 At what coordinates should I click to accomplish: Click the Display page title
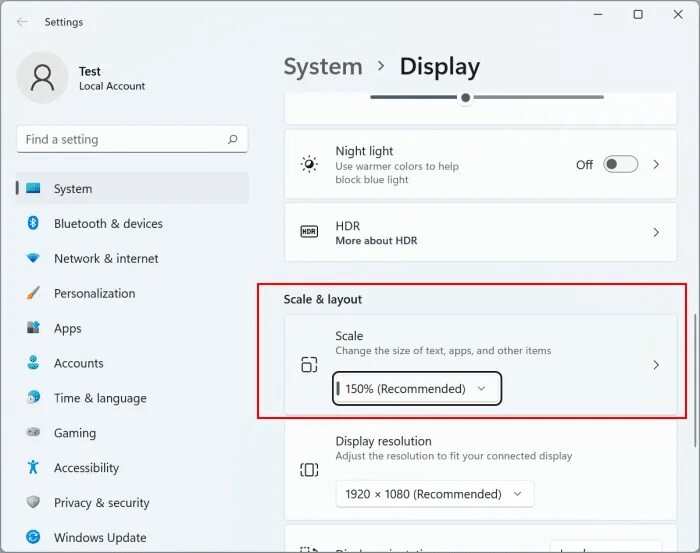pos(440,67)
